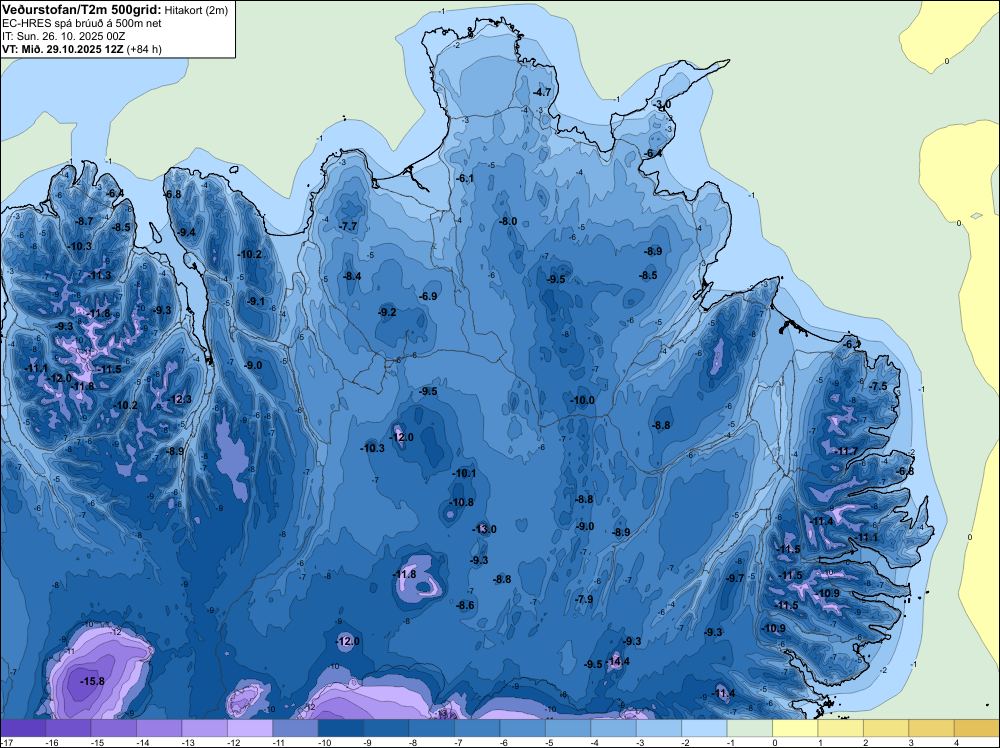1000x748 pixels.
Task: Click legend swatch between -10 and -9
Action: point(341,728)
